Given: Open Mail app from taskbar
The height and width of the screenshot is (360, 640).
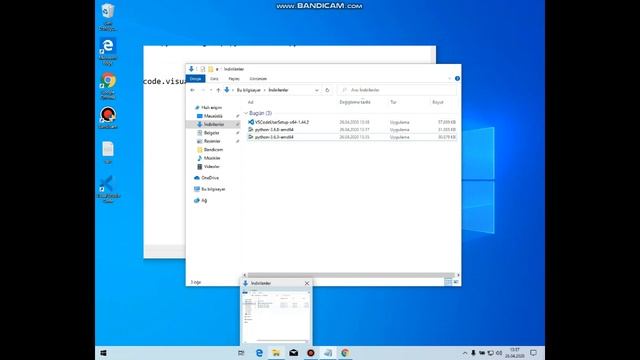Looking at the screenshot, I should [x=293, y=353].
